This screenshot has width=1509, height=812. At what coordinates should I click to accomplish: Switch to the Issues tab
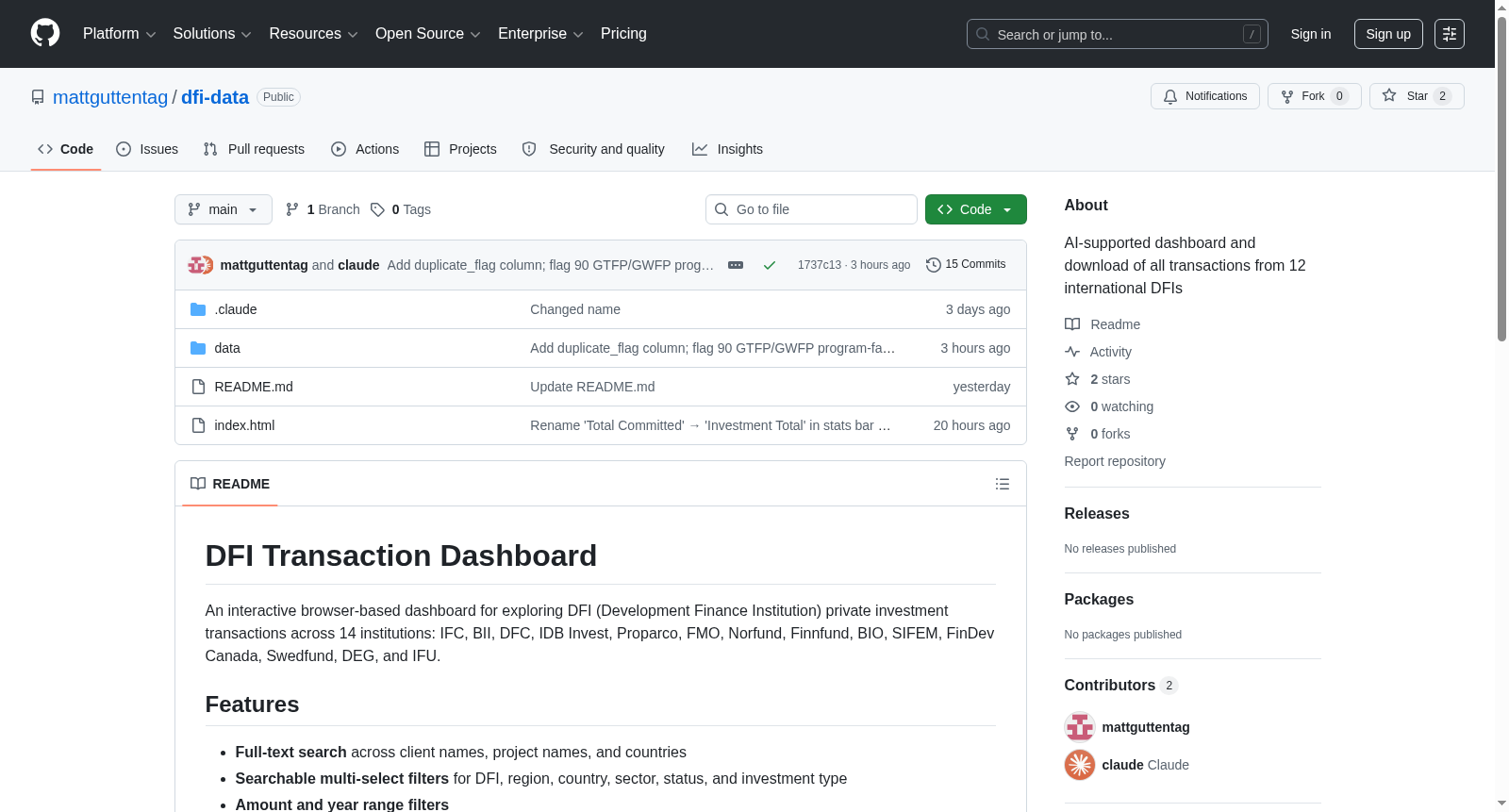pos(147,149)
